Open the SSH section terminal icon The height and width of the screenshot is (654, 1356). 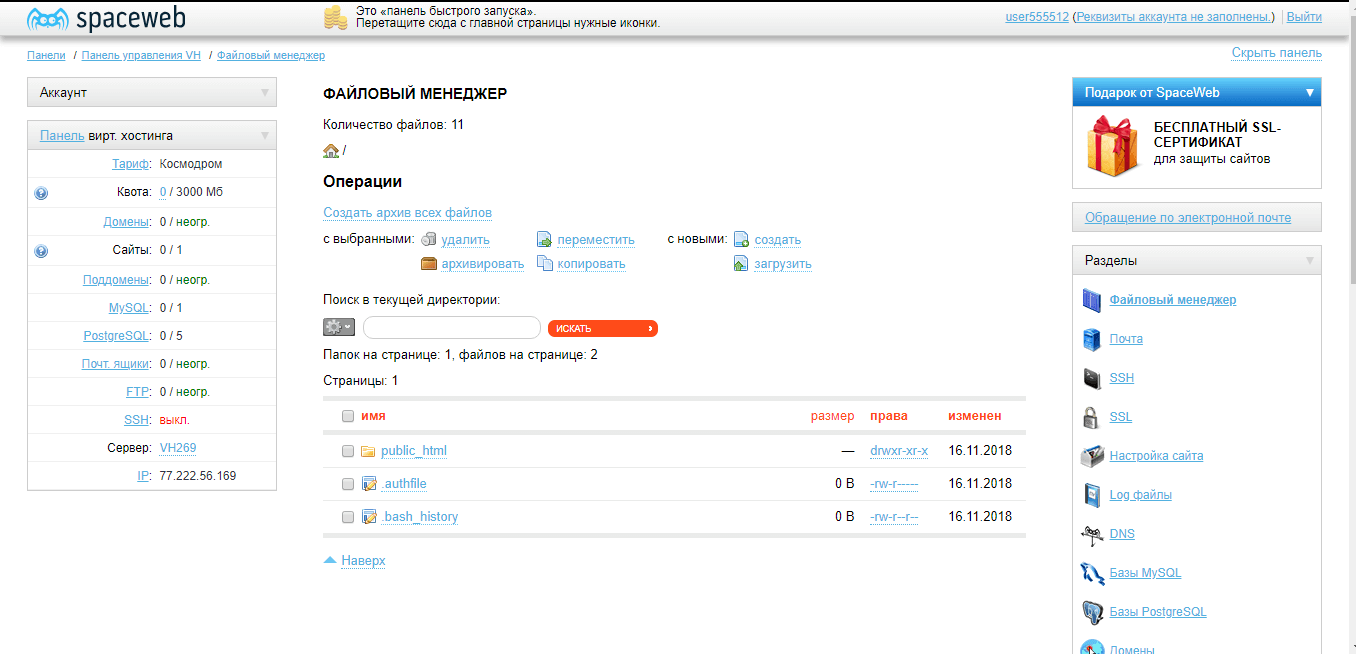pyautogui.click(x=1092, y=379)
